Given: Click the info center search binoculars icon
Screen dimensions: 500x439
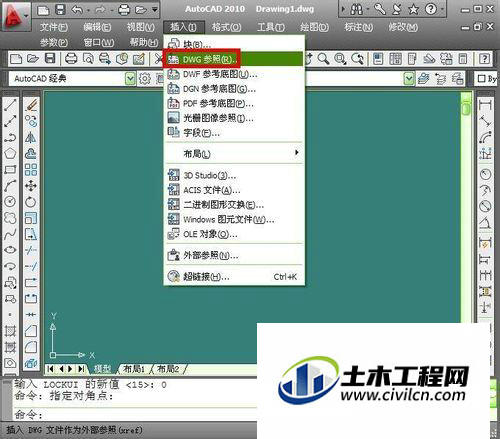Looking at the screenshot, I should [x=357, y=9].
